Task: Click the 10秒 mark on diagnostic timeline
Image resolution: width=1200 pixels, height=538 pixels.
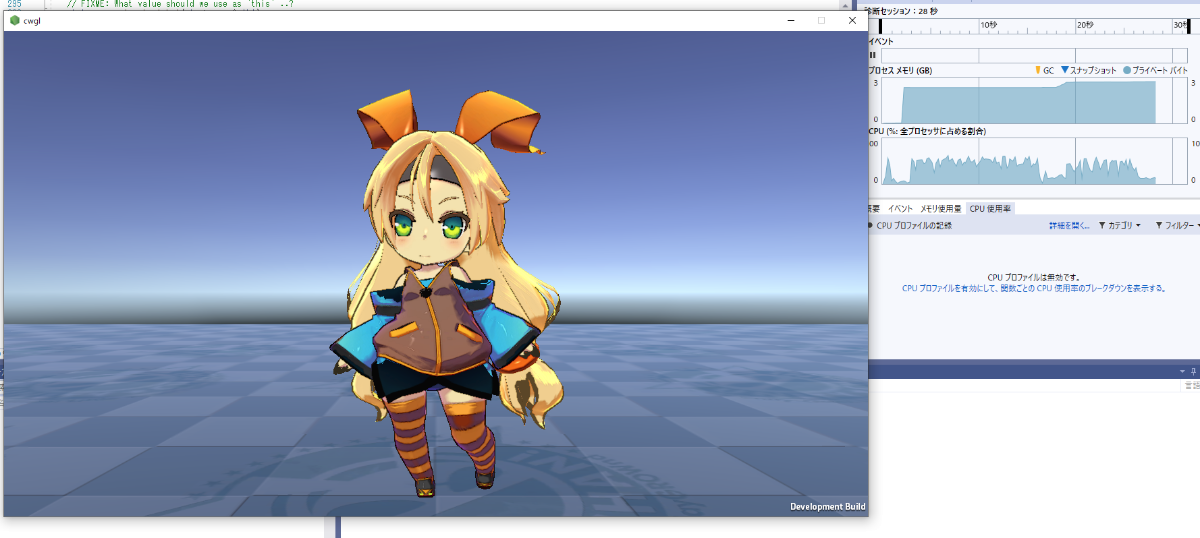Action: pos(987,25)
